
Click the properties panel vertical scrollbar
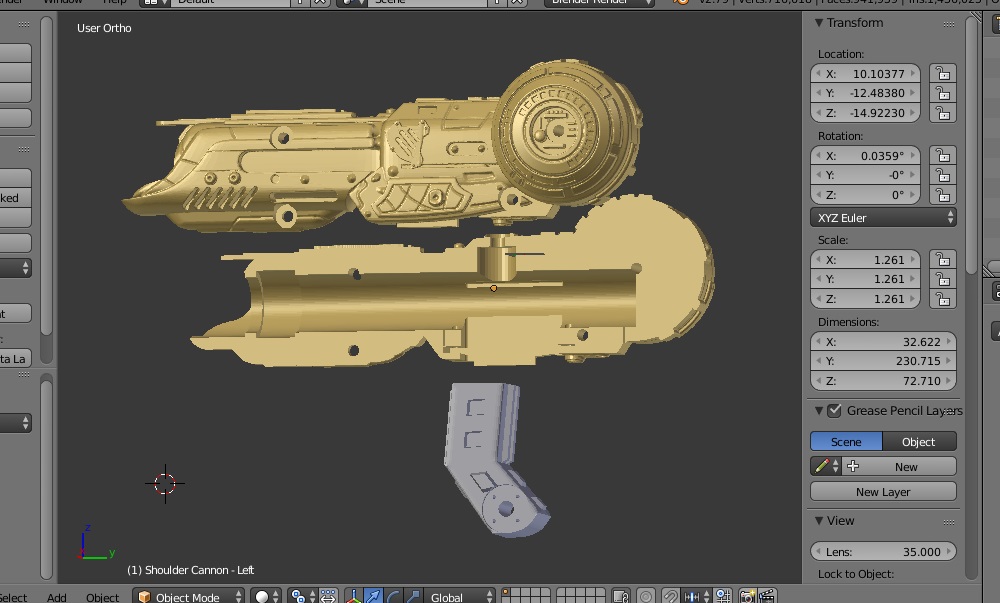click(x=972, y=147)
